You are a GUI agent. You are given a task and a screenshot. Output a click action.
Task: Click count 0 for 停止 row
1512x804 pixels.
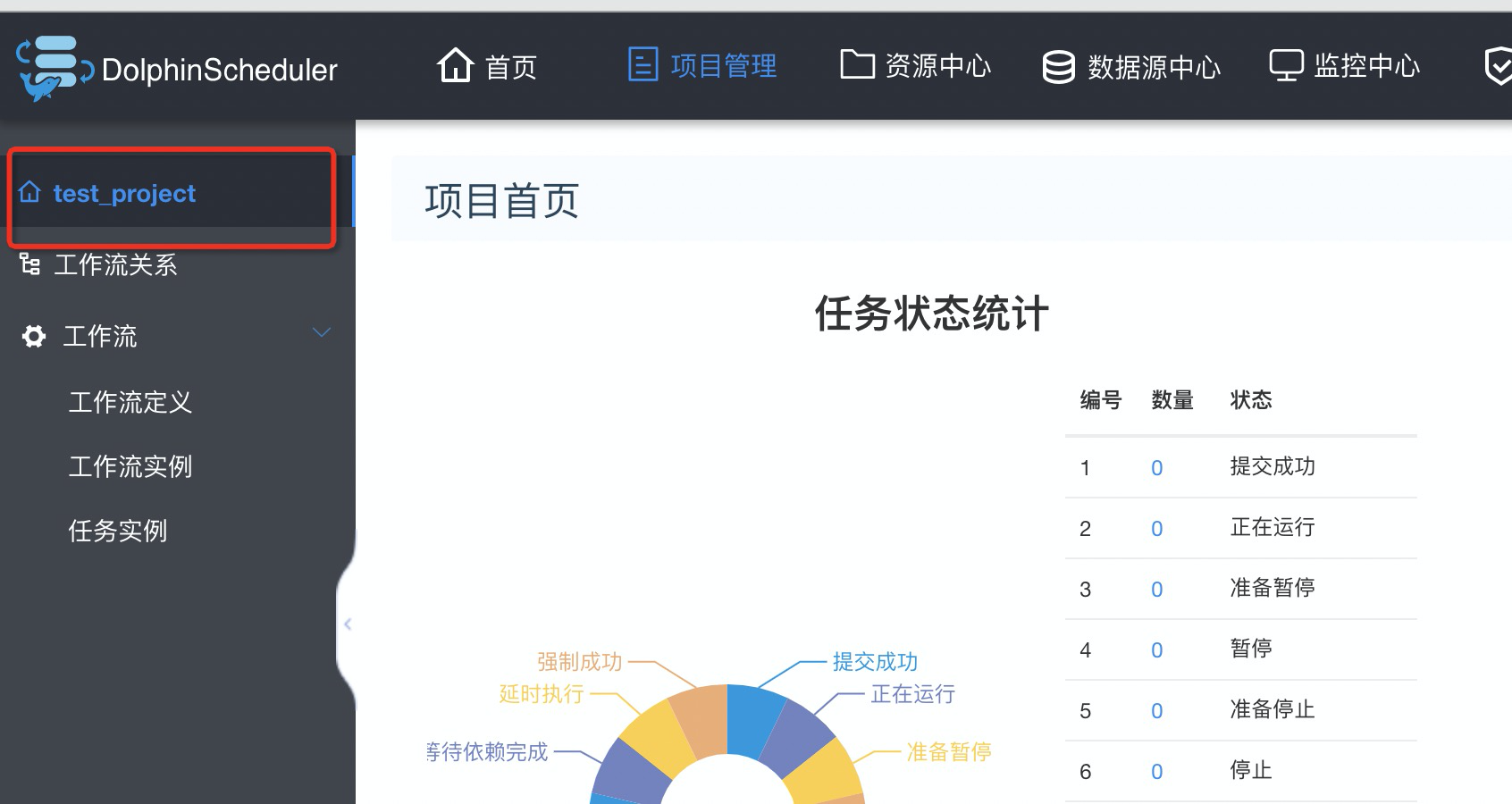[1157, 772]
